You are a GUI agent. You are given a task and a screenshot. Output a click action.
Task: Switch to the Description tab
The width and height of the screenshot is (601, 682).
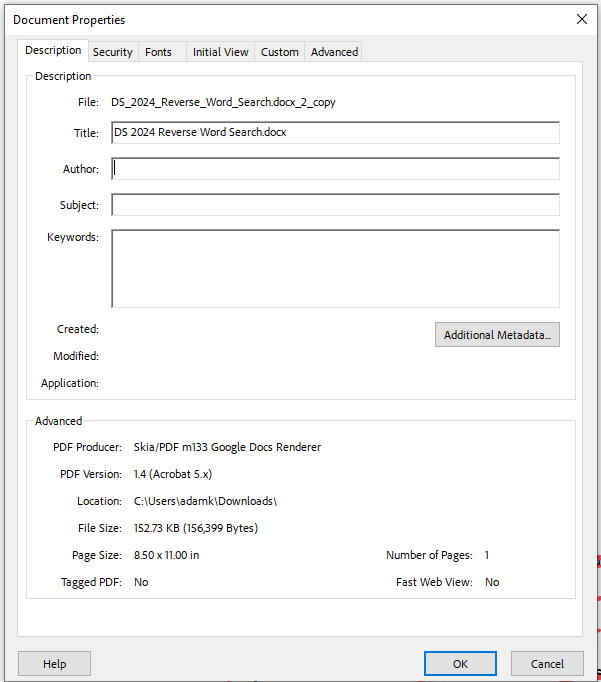pyautogui.click(x=53, y=50)
